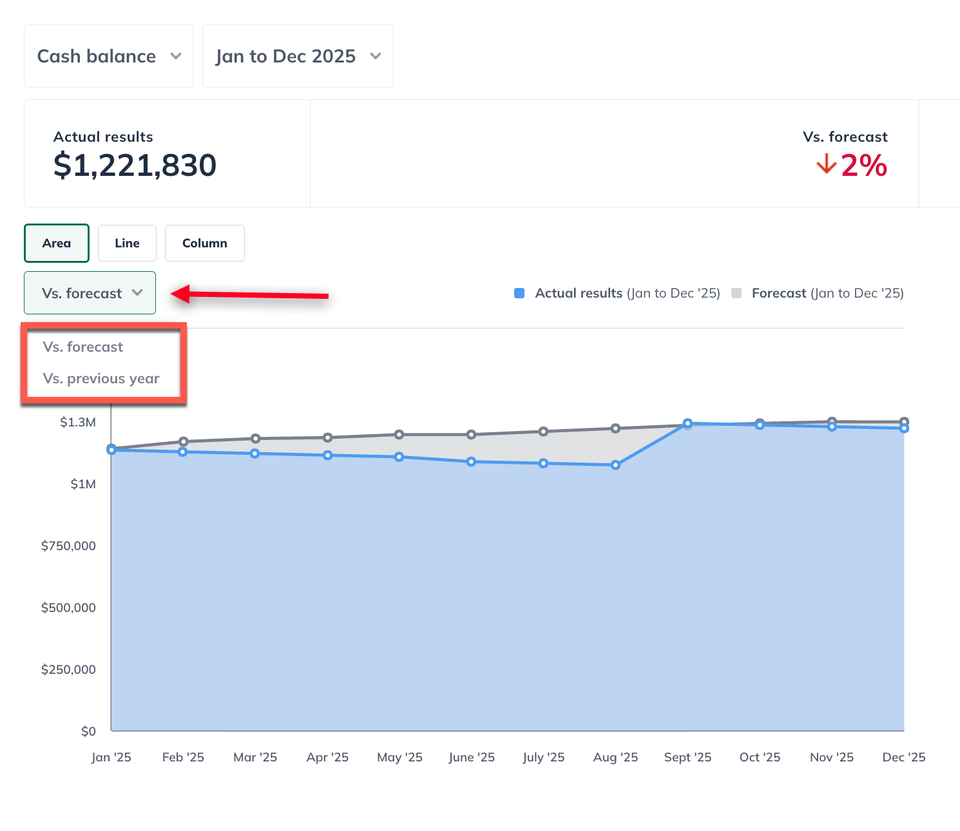Screen dimensions: 960x831
Task: Switch chart to Column view
Action: [x=204, y=243]
